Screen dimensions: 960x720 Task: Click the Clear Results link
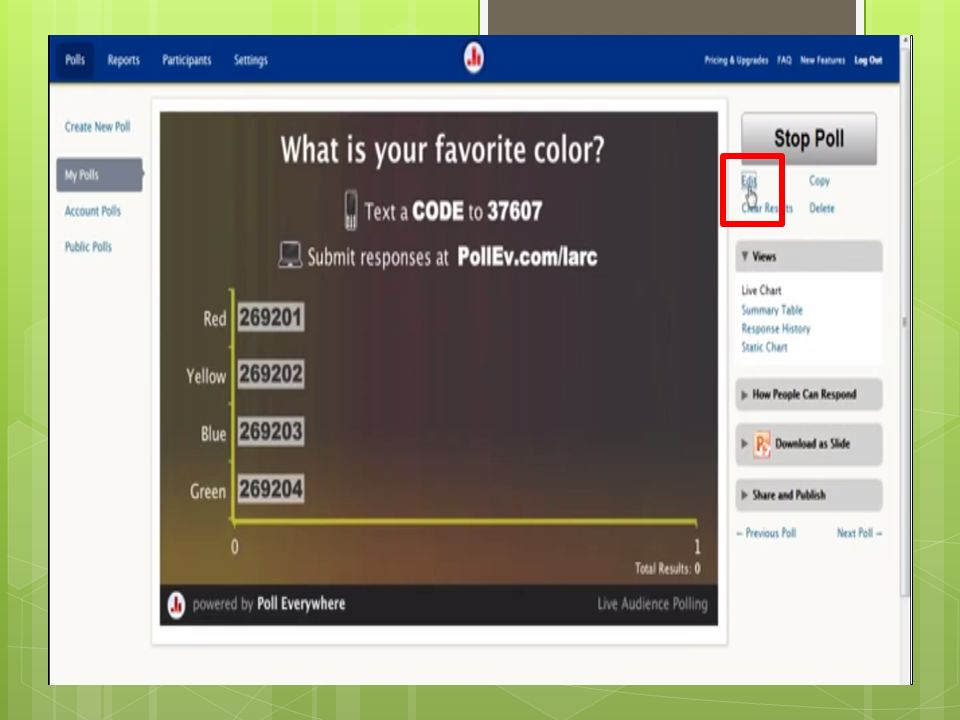pos(767,208)
